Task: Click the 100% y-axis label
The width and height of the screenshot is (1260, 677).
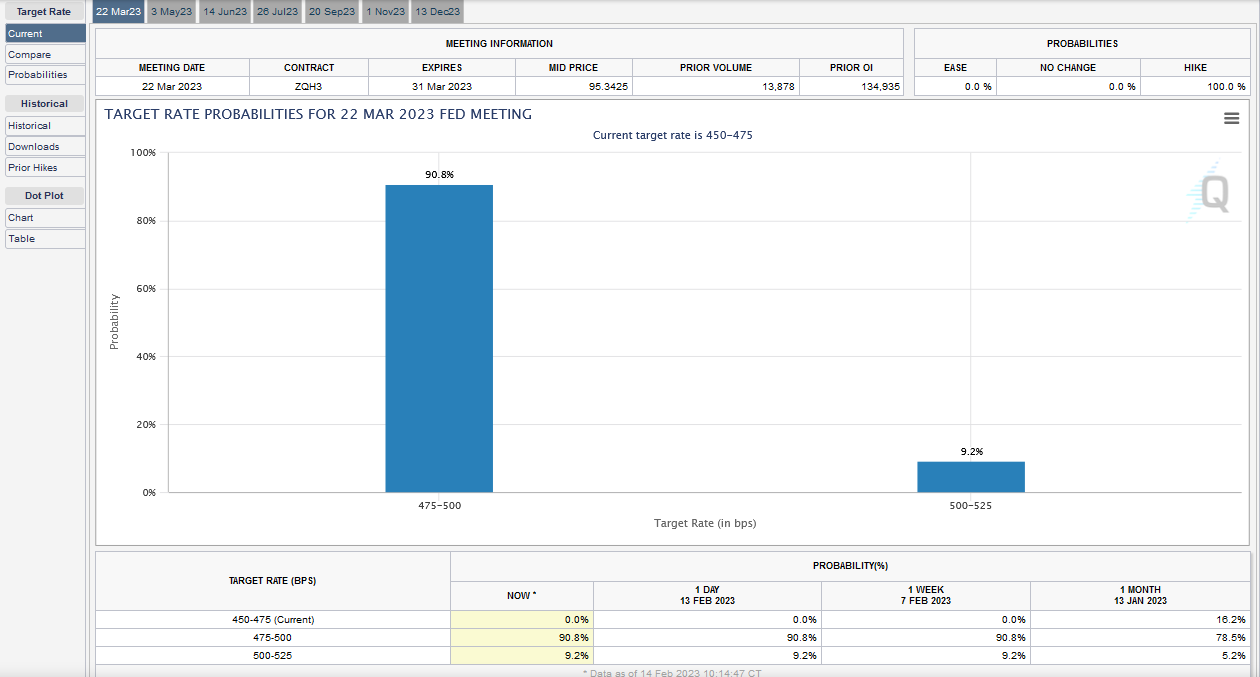Action: pos(143,153)
